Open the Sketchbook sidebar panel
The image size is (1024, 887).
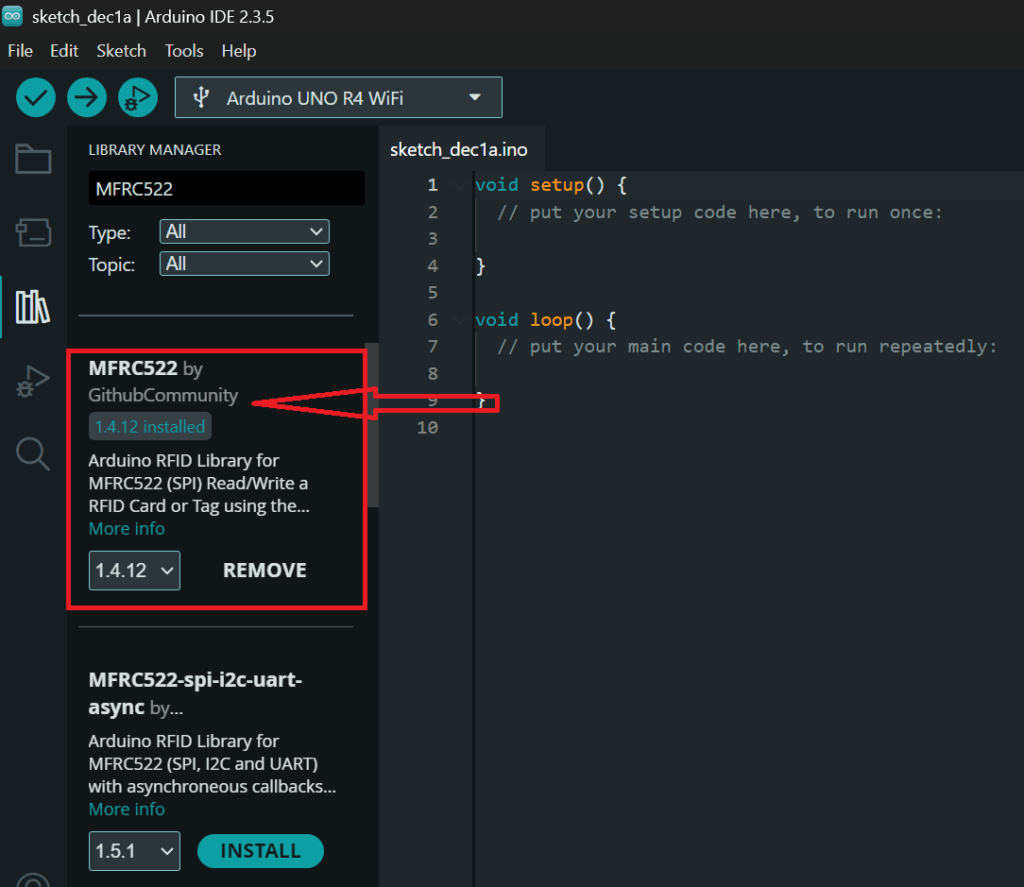pos(33,158)
